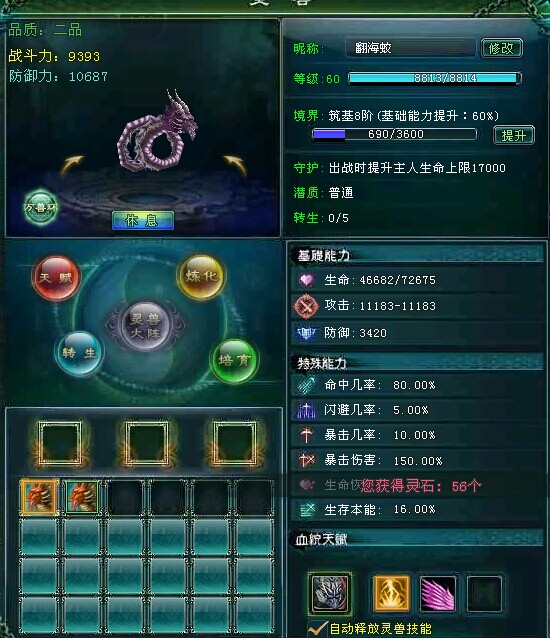Select the 转生 blue orb
550x638 pixels.
[x=79, y=353]
